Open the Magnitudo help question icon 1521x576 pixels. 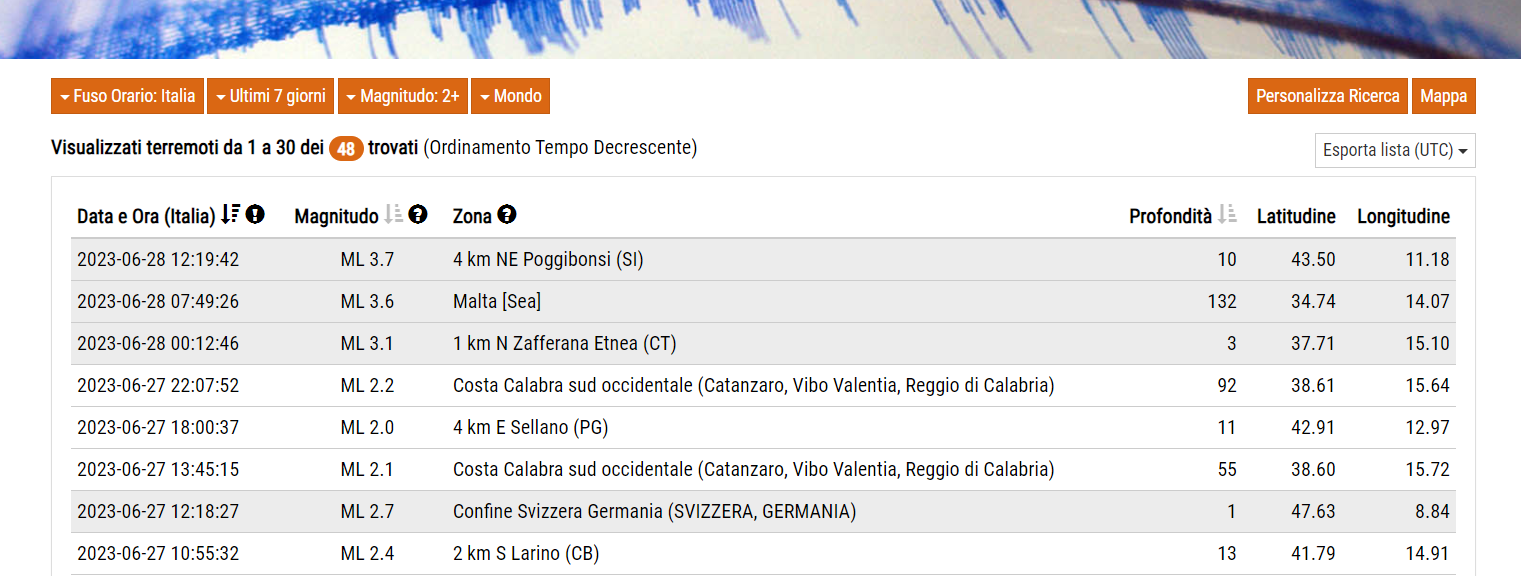(418, 215)
